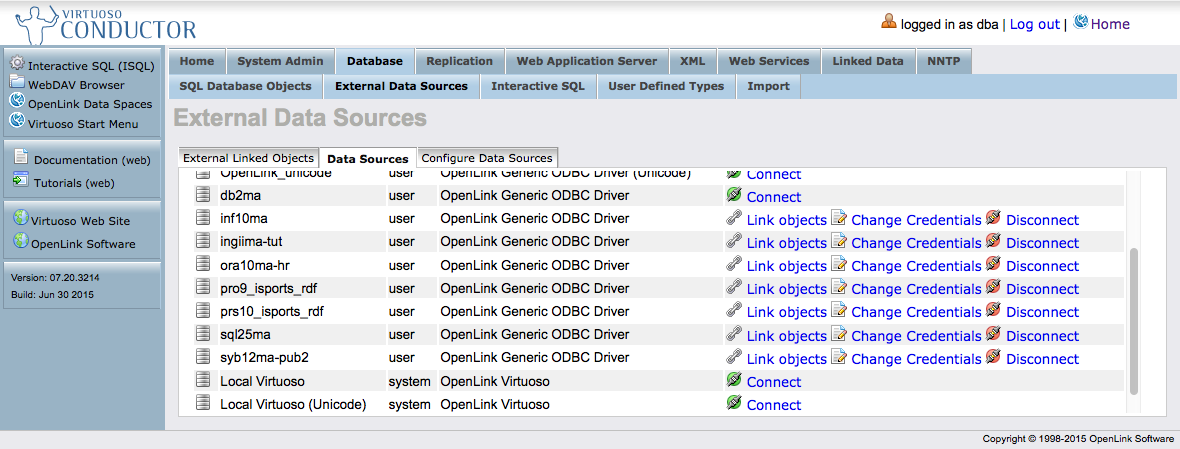Disconnect the syb12ma-pub2 data source
The height and width of the screenshot is (449, 1180).
1042,359
